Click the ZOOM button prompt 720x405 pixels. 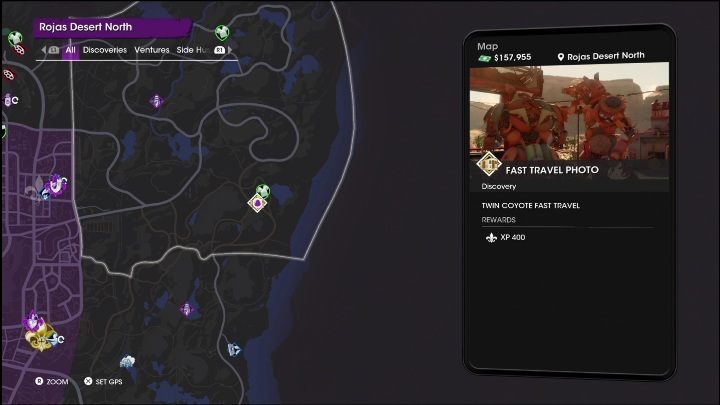click(51, 382)
